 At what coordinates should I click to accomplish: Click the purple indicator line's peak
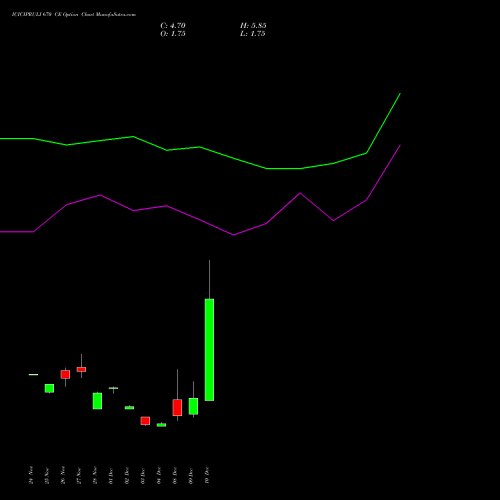tap(400, 146)
